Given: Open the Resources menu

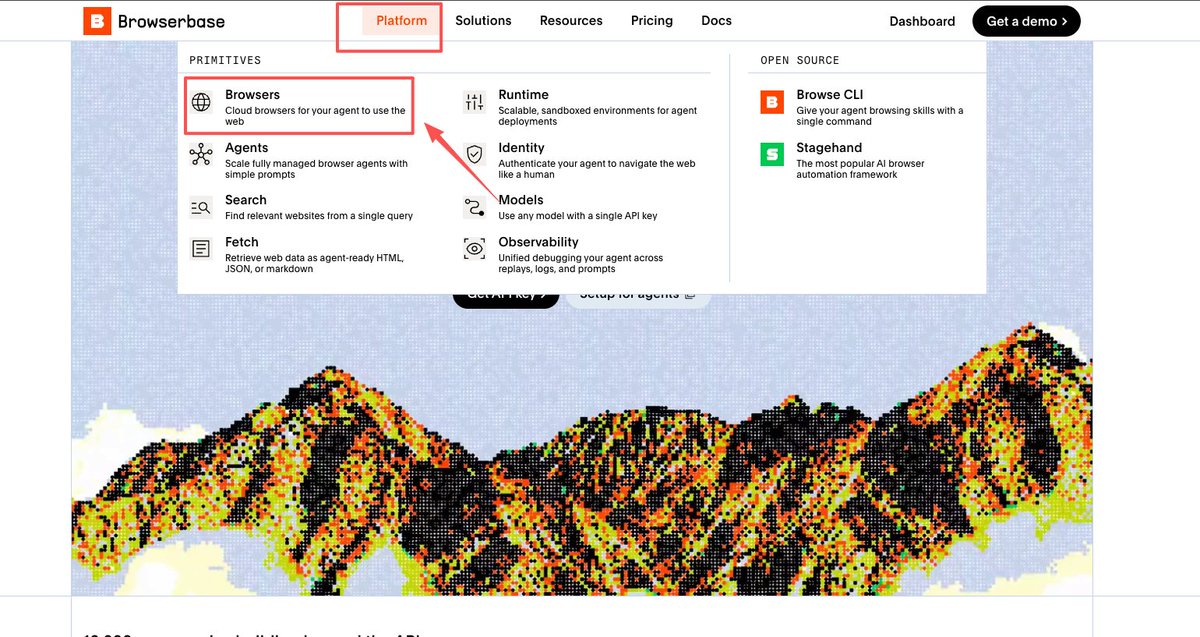Looking at the screenshot, I should 571,20.
